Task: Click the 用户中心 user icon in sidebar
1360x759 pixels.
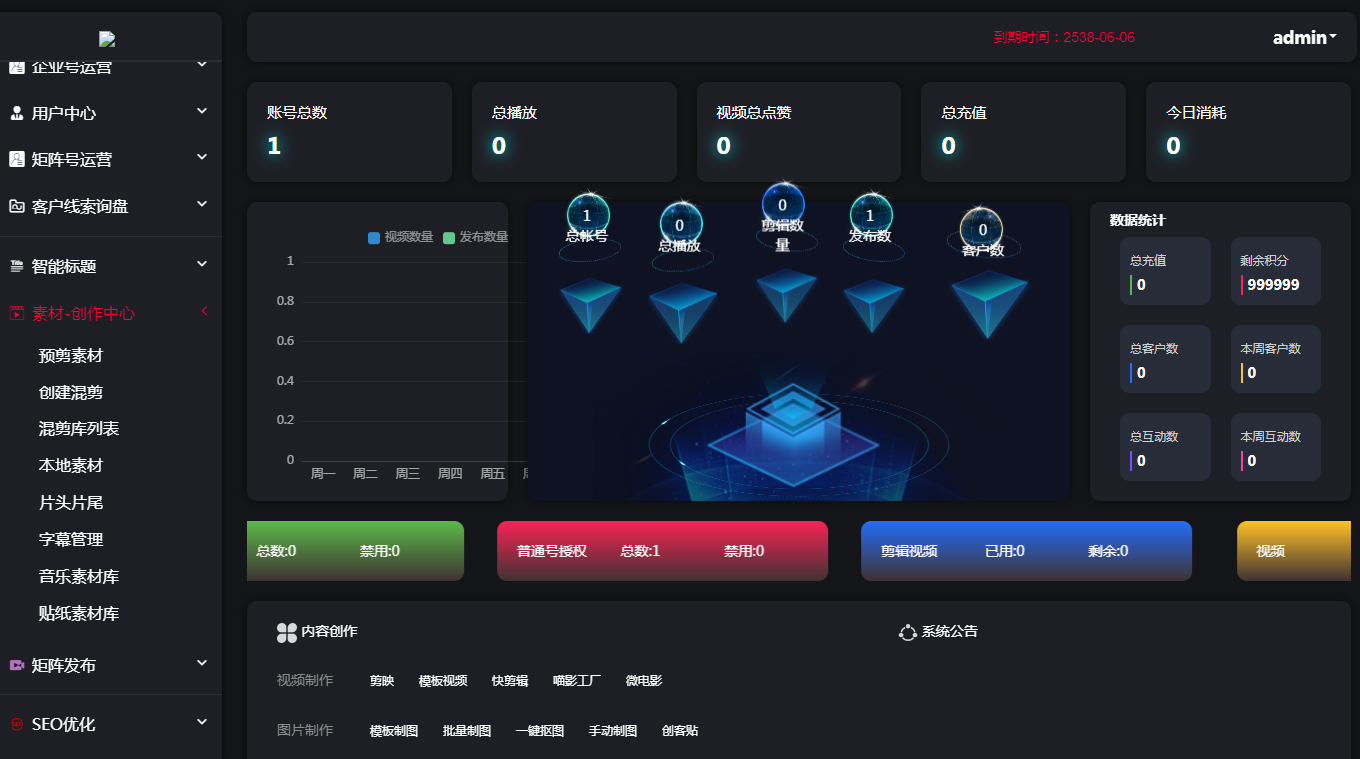Action: click(16, 113)
